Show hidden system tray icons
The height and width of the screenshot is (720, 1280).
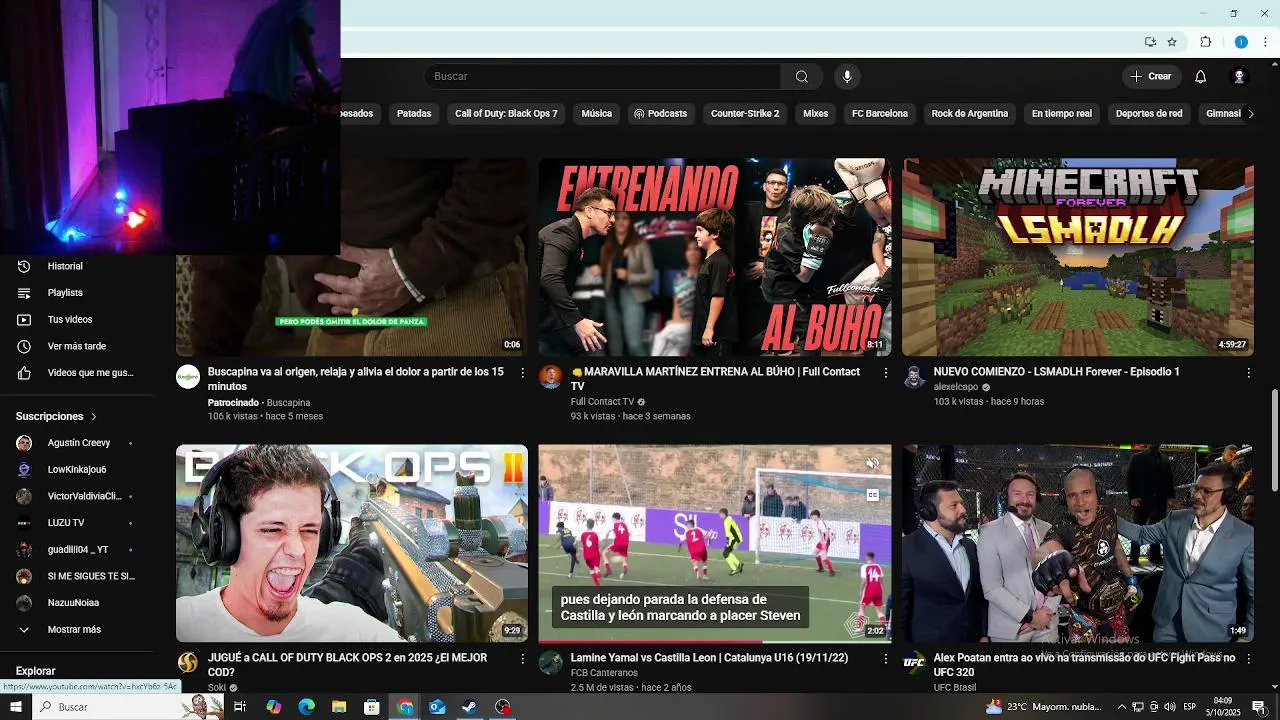(x=1121, y=707)
